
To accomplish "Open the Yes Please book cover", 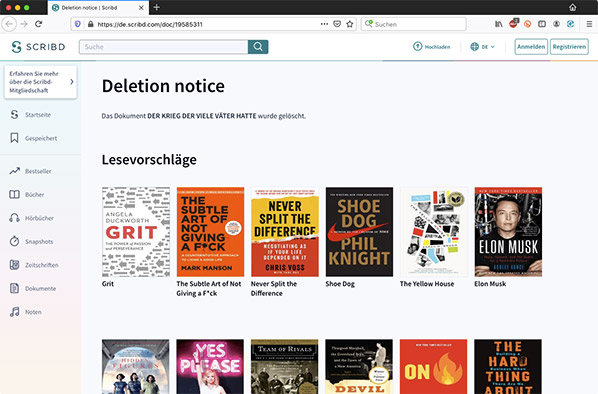I will coord(210,367).
